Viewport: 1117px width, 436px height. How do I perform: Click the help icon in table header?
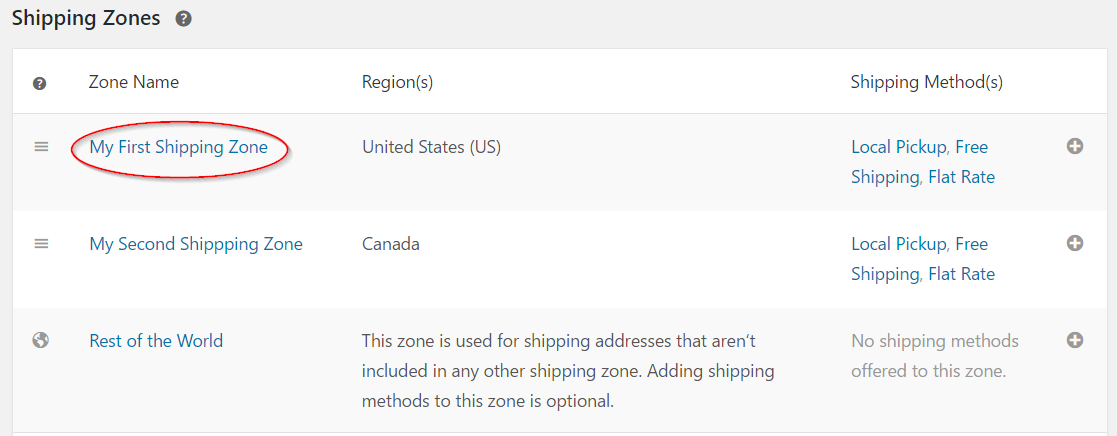[40, 83]
